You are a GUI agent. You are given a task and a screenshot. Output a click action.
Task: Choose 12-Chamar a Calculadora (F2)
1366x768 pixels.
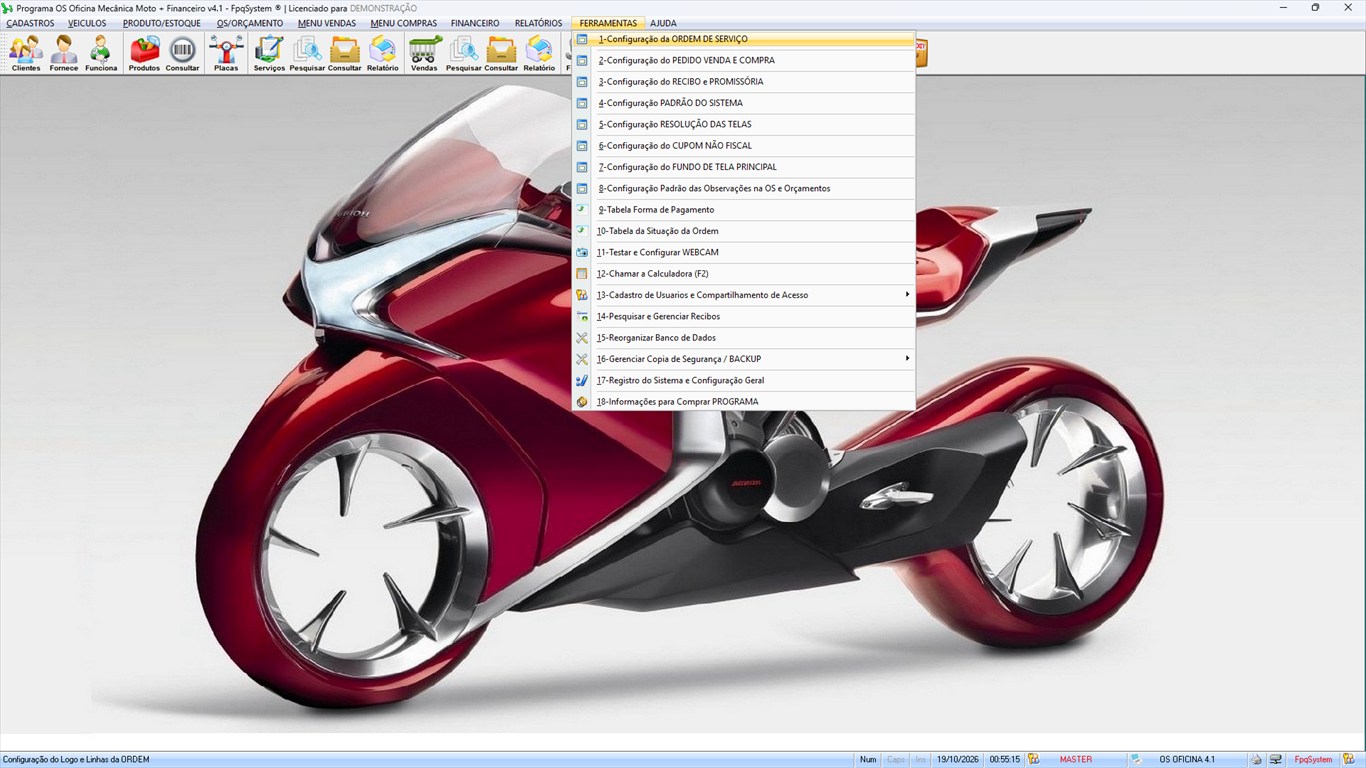point(744,274)
